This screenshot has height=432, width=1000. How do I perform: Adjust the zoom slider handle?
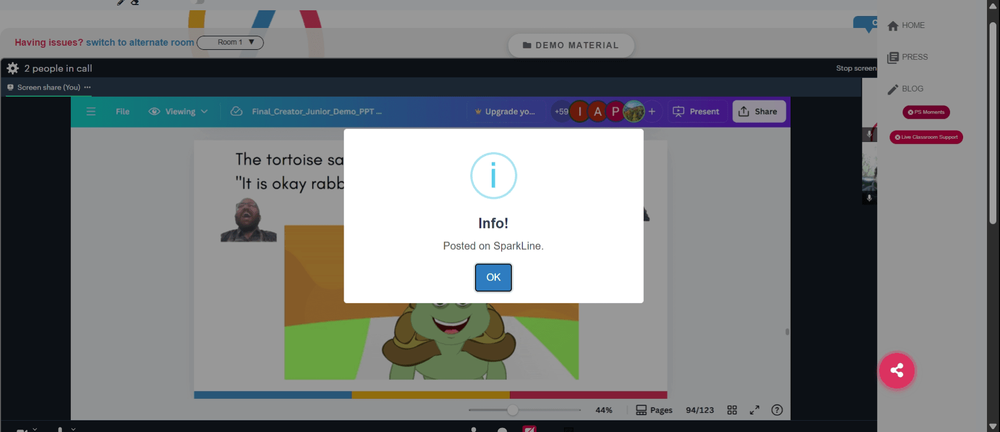point(512,410)
